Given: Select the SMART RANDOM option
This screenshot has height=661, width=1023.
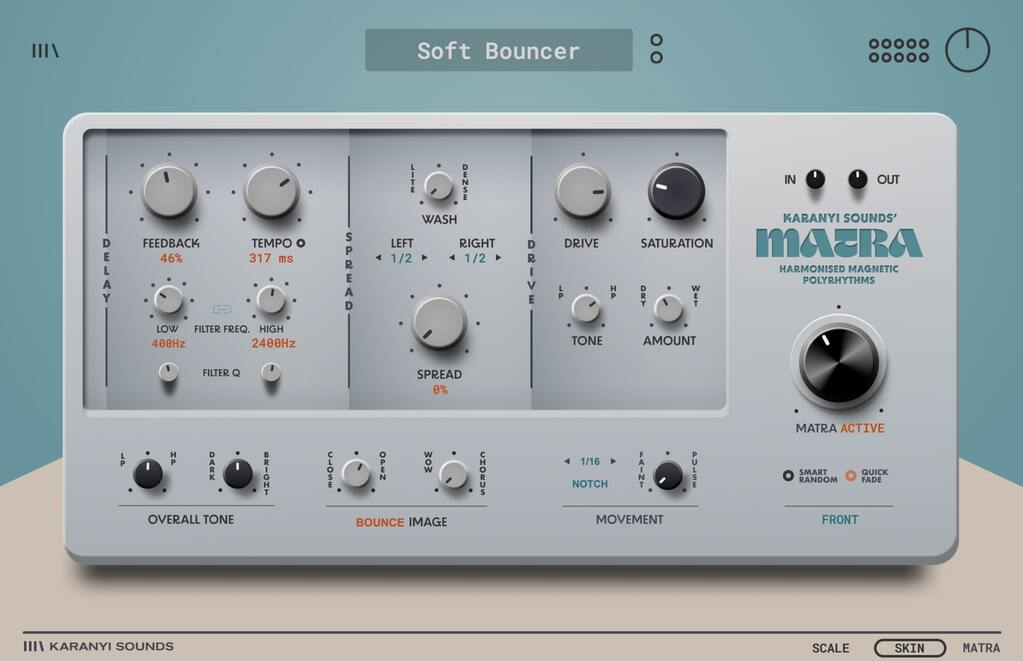Looking at the screenshot, I should (x=790, y=477).
